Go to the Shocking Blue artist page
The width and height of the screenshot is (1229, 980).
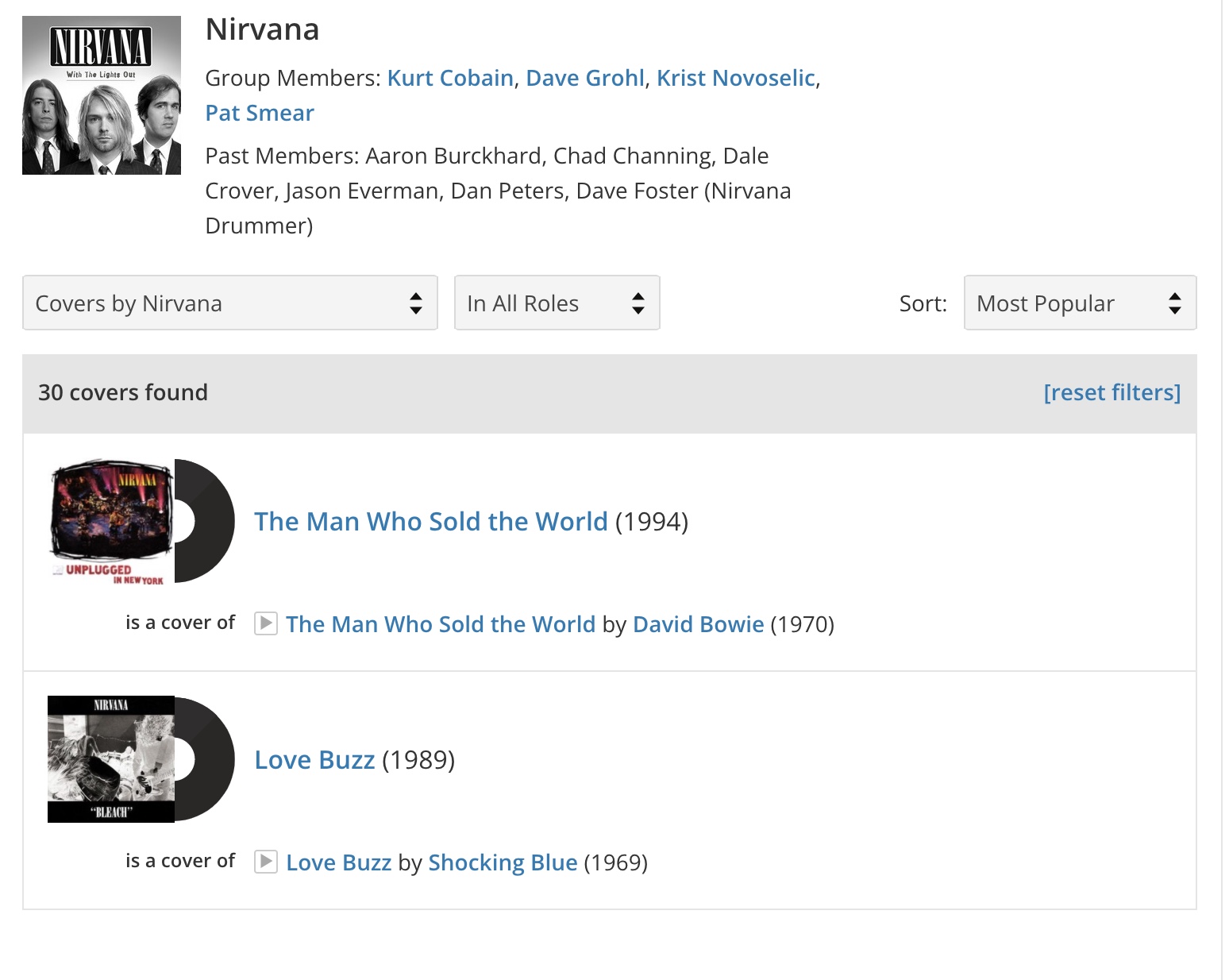click(503, 862)
